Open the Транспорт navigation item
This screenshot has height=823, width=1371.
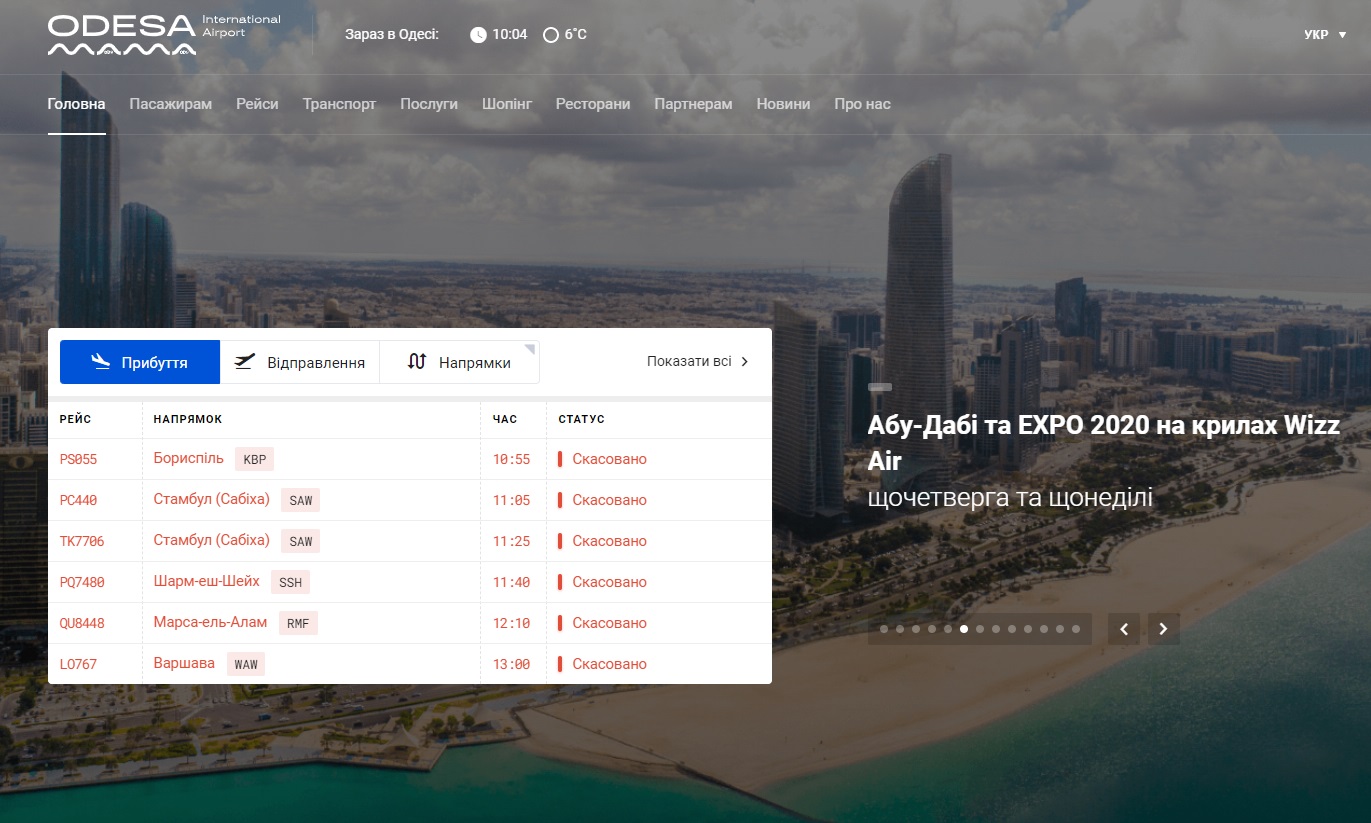pos(339,104)
